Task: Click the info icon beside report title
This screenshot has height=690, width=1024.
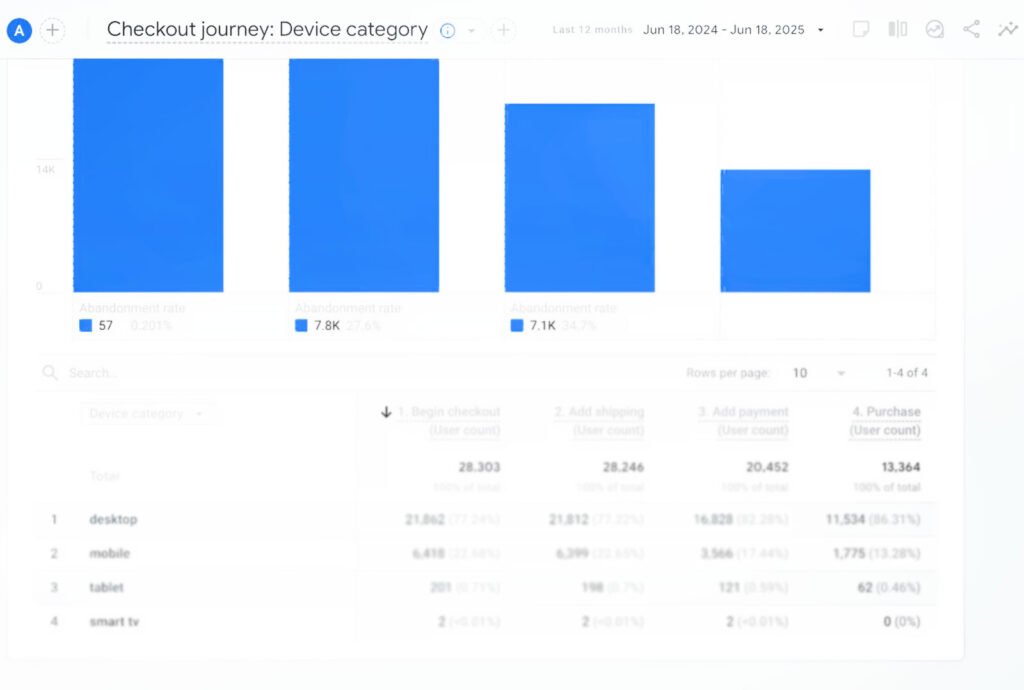Action: point(447,31)
